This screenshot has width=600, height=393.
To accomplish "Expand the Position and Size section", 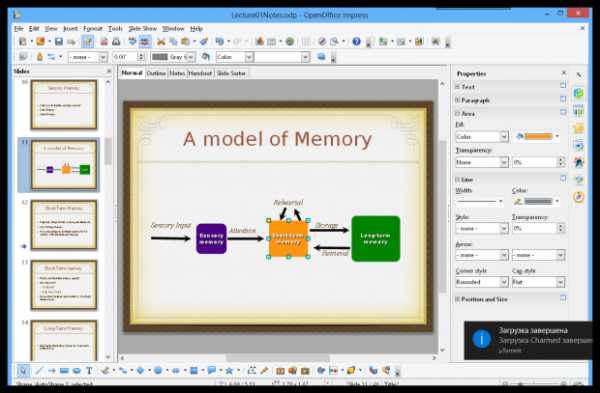I will (x=457, y=299).
